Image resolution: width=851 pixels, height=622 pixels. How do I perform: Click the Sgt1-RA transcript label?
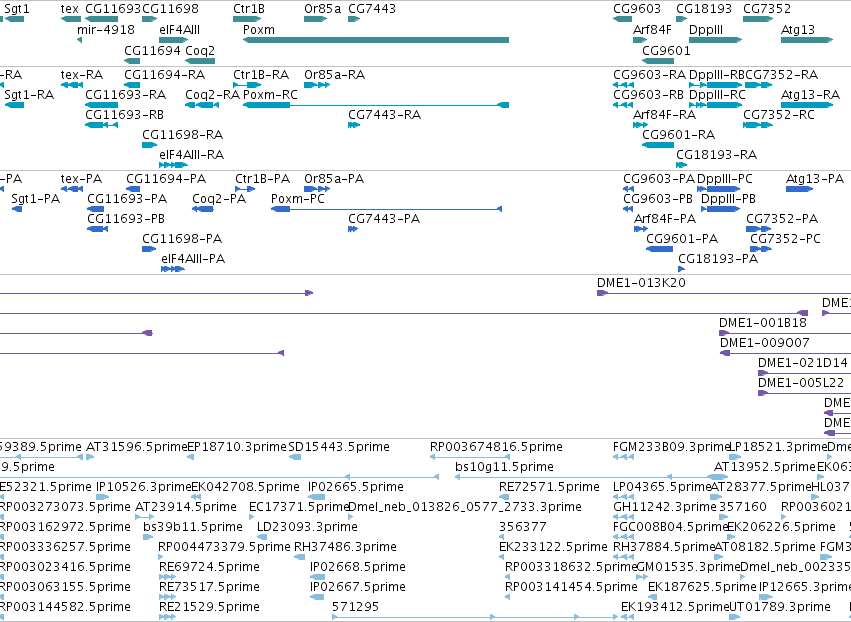click(29, 95)
